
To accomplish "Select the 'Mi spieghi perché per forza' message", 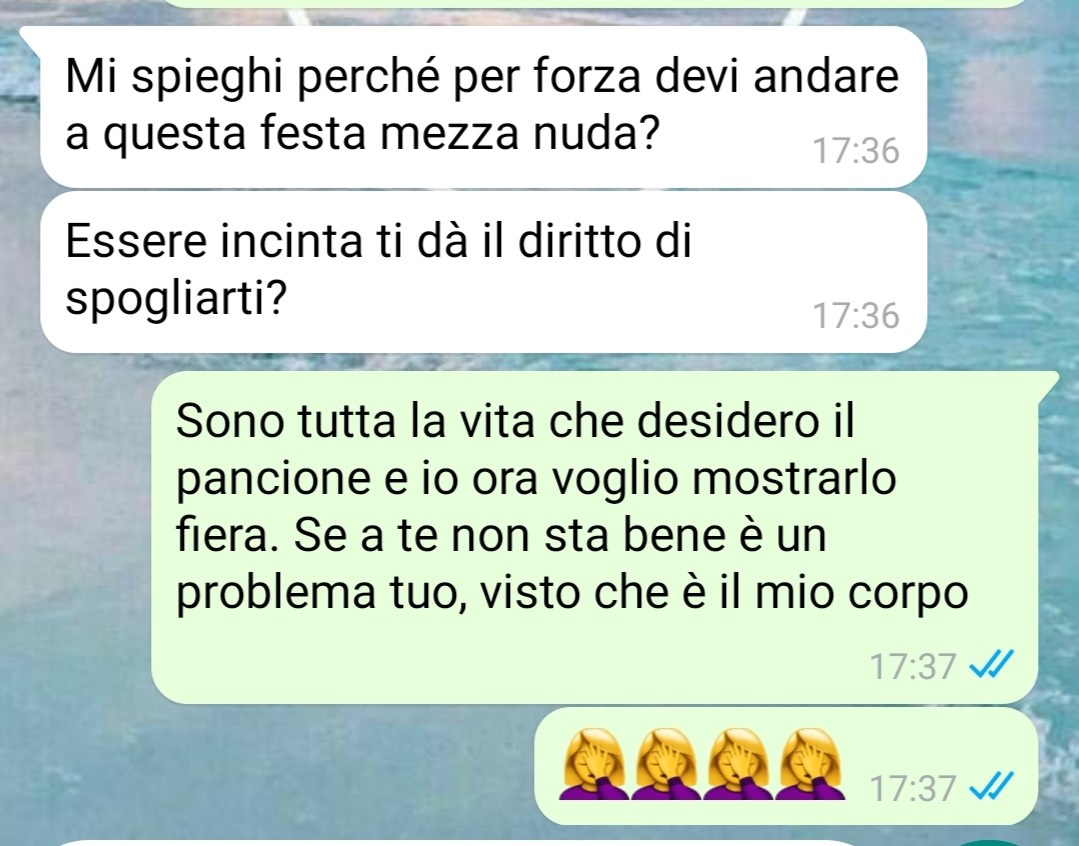I will click(484, 107).
